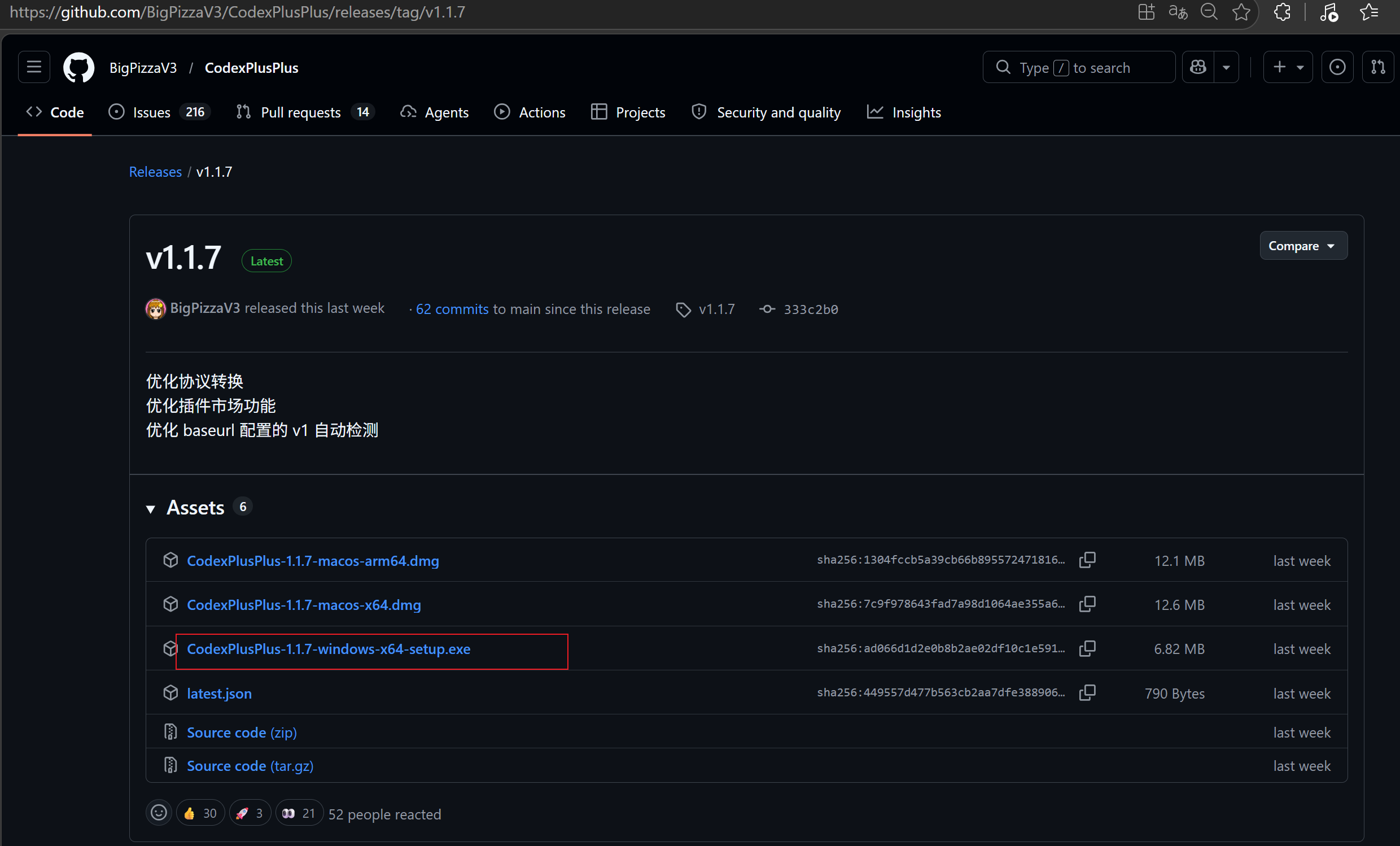Open the pull requests icon in header
This screenshot has width=1400, height=846.
(1378, 67)
